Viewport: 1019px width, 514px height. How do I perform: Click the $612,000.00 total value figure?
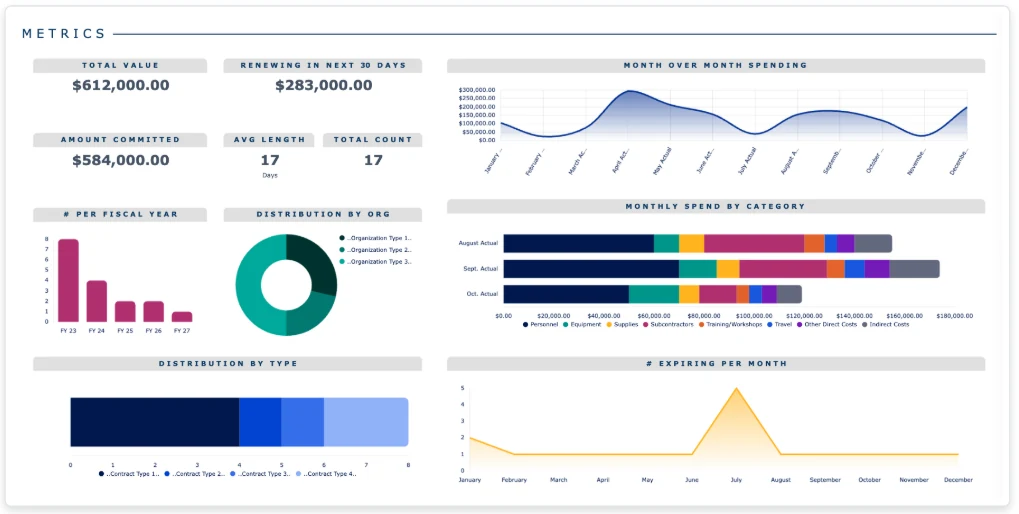[x=121, y=85]
